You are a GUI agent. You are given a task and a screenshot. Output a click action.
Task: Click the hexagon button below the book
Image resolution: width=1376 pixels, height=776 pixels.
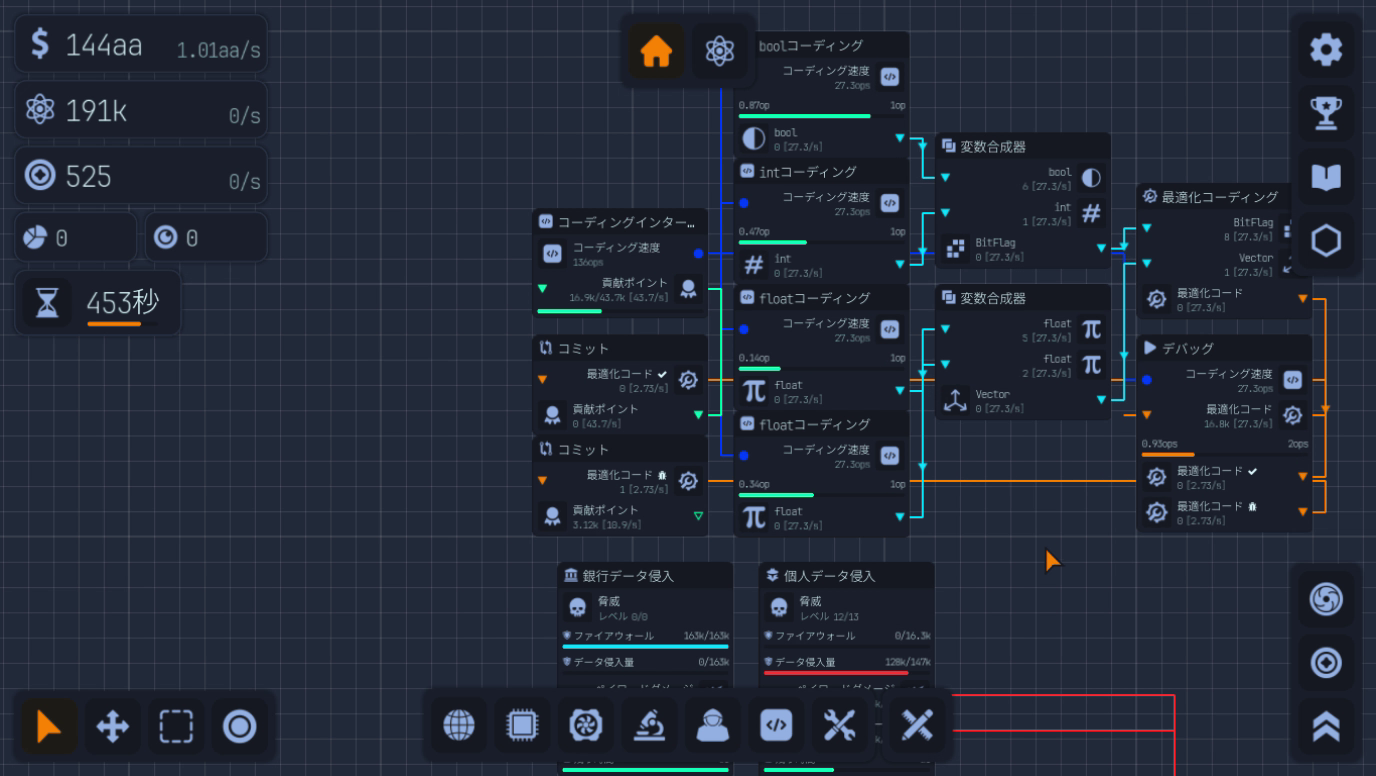(x=1326, y=241)
